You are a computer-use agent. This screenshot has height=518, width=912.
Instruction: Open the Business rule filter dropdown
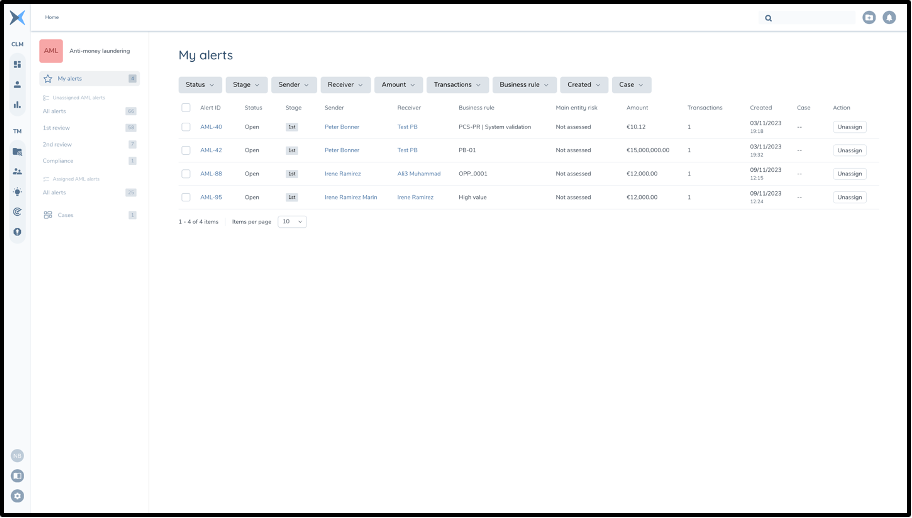[x=525, y=85]
